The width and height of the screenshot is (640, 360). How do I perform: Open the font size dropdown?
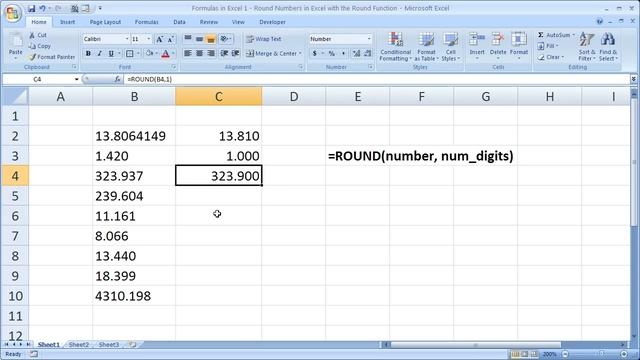[149, 39]
